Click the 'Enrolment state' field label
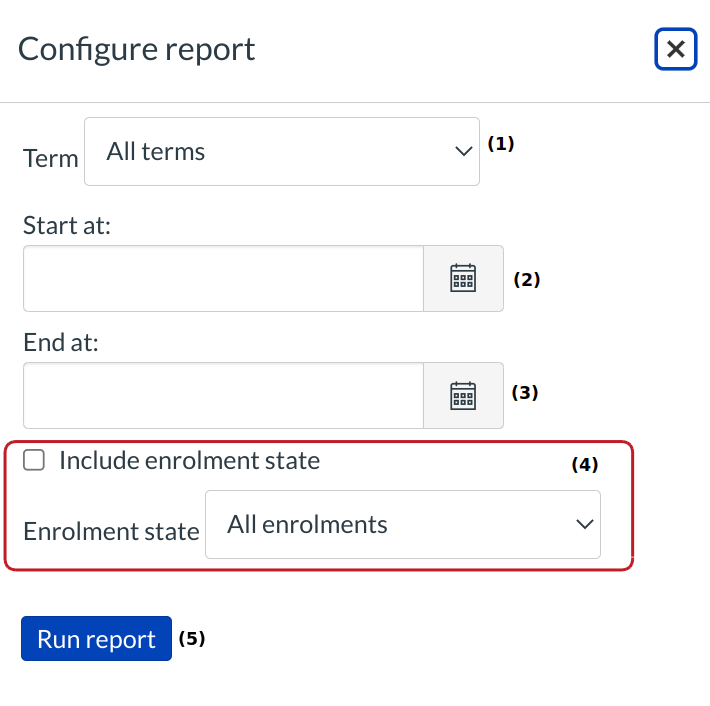The image size is (710, 706). coord(111,531)
